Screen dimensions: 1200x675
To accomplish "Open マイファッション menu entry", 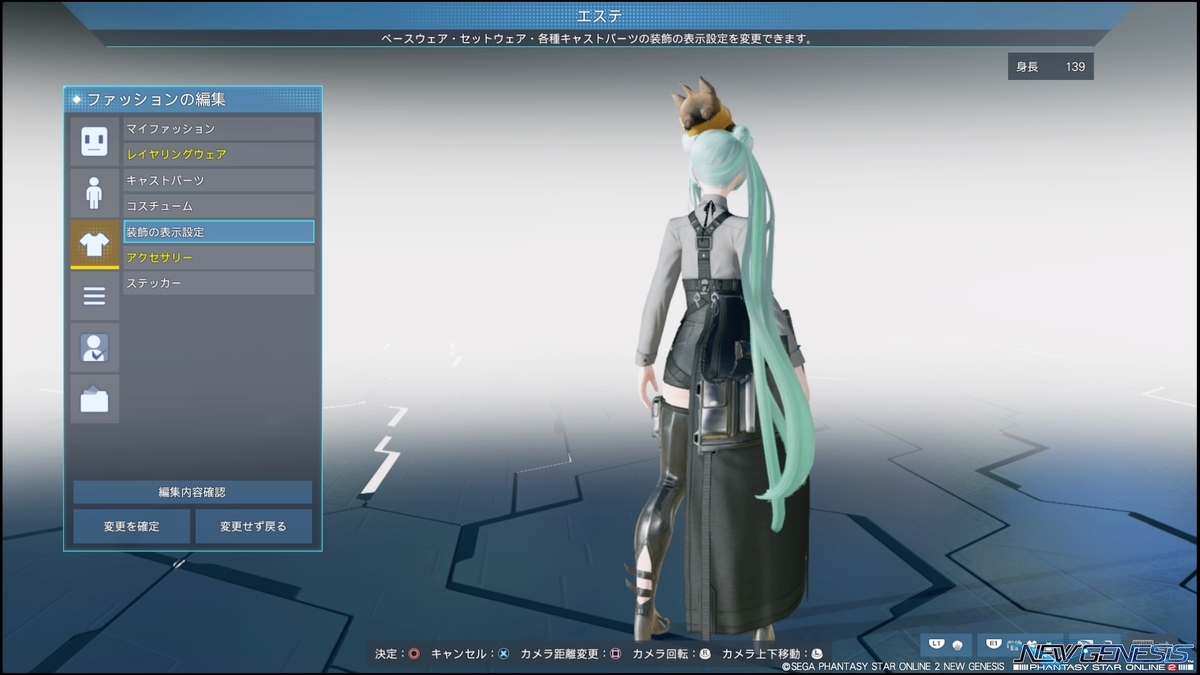I will (x=218, y=129).
